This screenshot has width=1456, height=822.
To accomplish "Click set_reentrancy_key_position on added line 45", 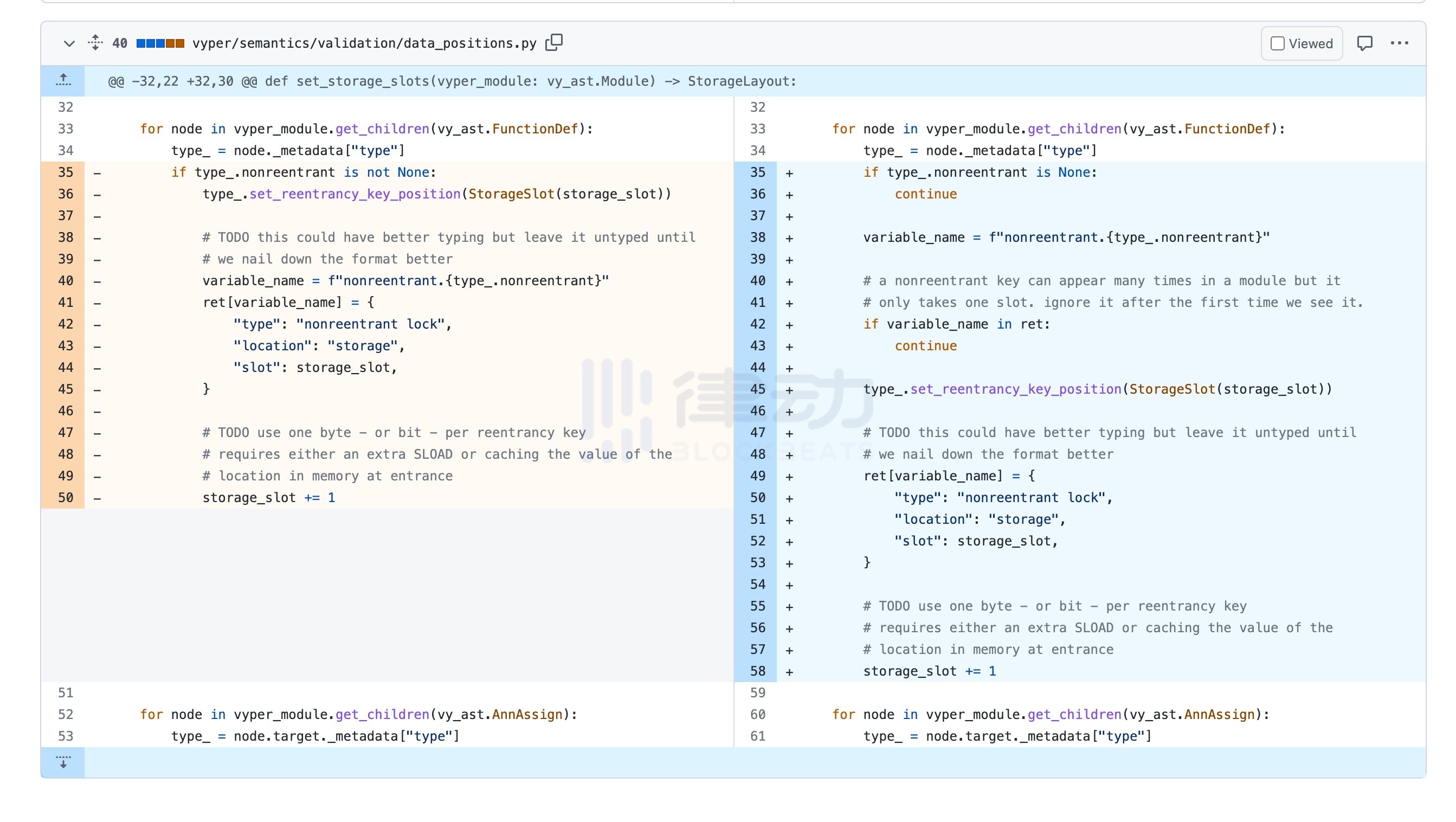I will (1015, 389).
